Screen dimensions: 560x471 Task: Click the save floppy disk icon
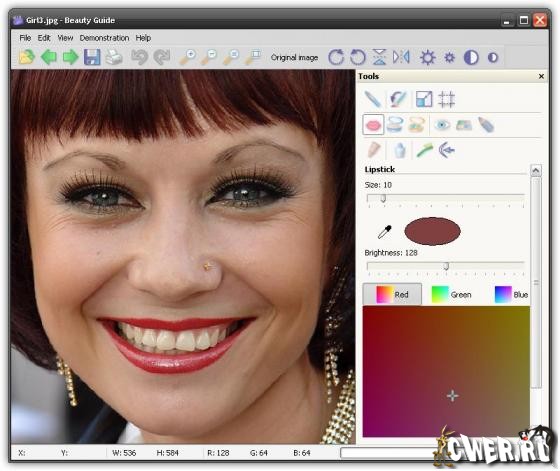click(x=92, y=57)
